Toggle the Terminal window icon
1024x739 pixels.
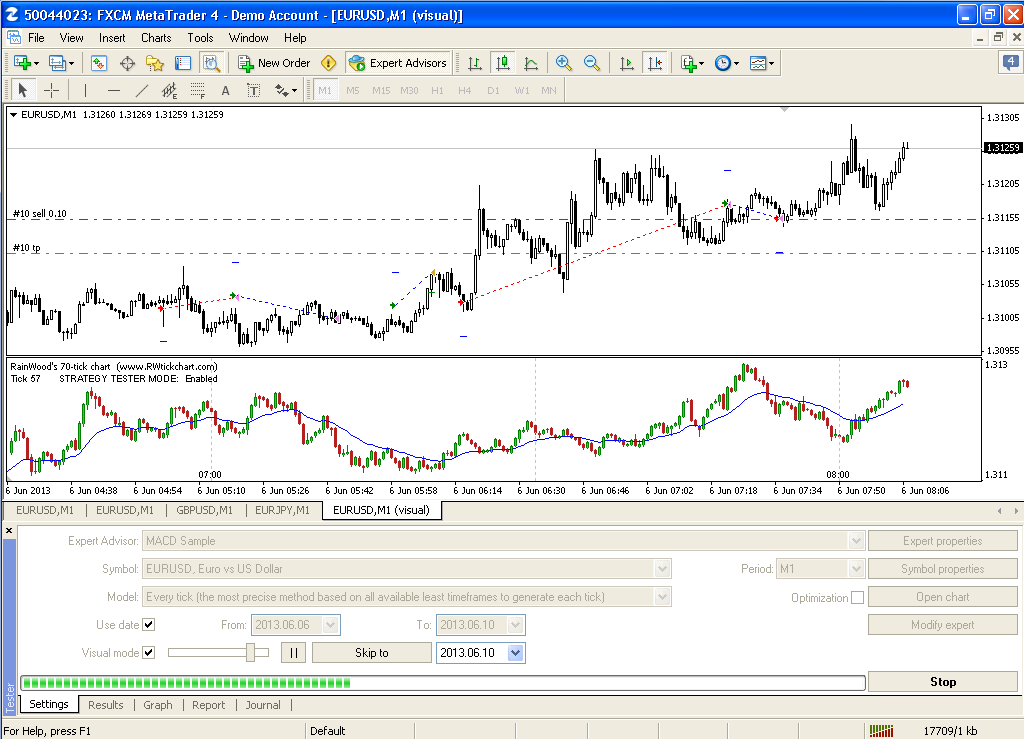183,63
